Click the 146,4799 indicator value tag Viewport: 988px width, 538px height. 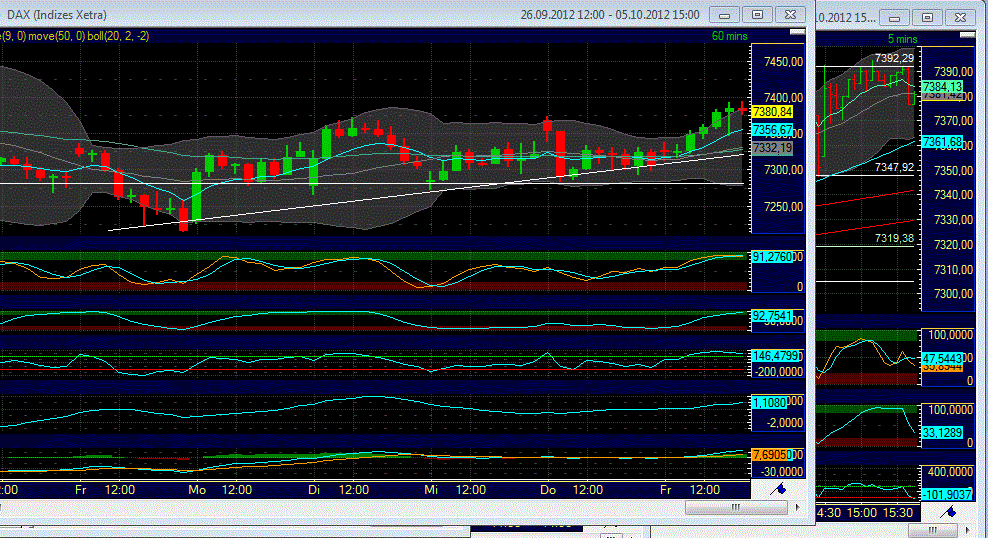776,356
